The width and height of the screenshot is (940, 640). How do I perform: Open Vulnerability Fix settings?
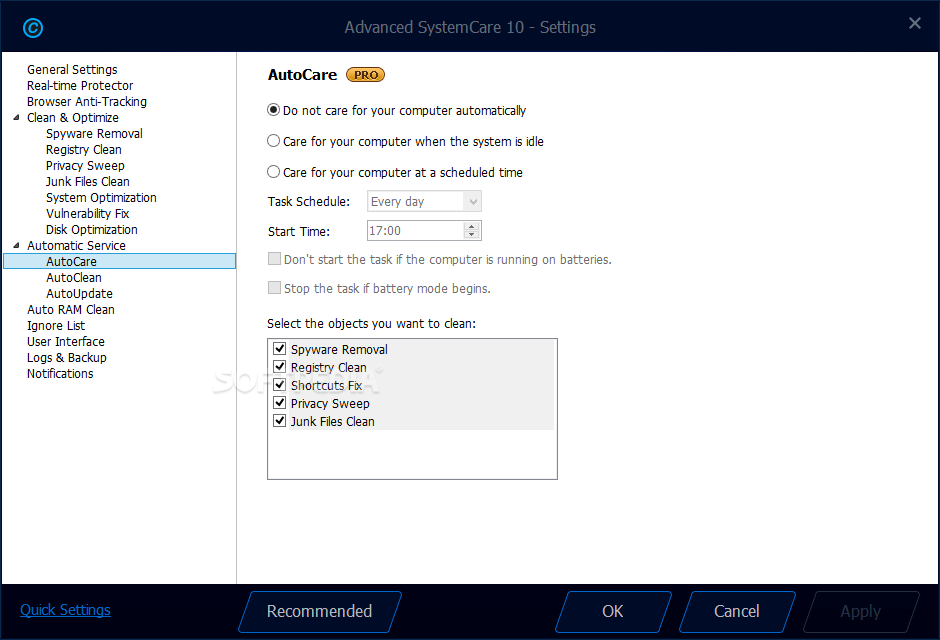[x=88, y=213]
